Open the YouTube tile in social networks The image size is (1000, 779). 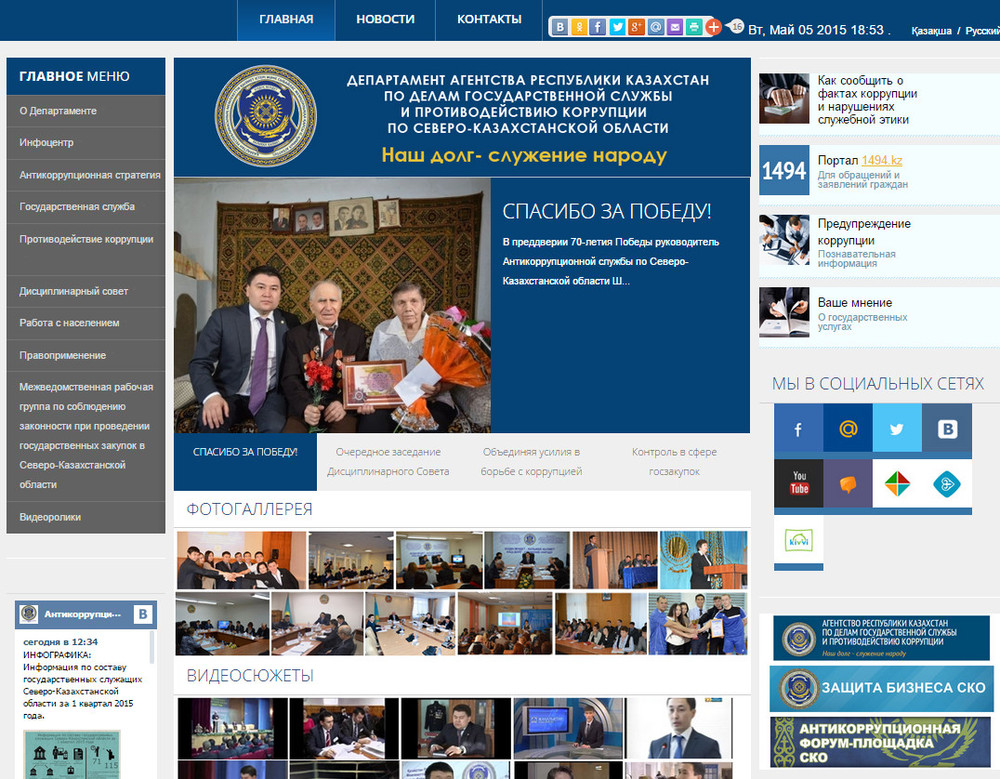[x=798, y=484]
